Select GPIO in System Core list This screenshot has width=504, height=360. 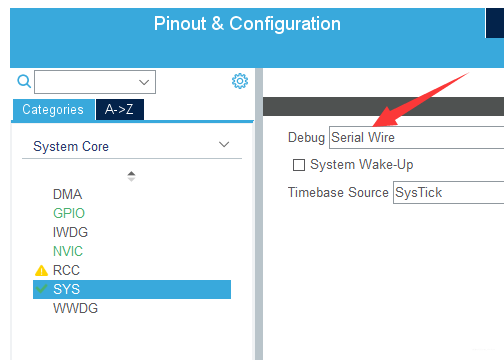[x=69, y=213]
